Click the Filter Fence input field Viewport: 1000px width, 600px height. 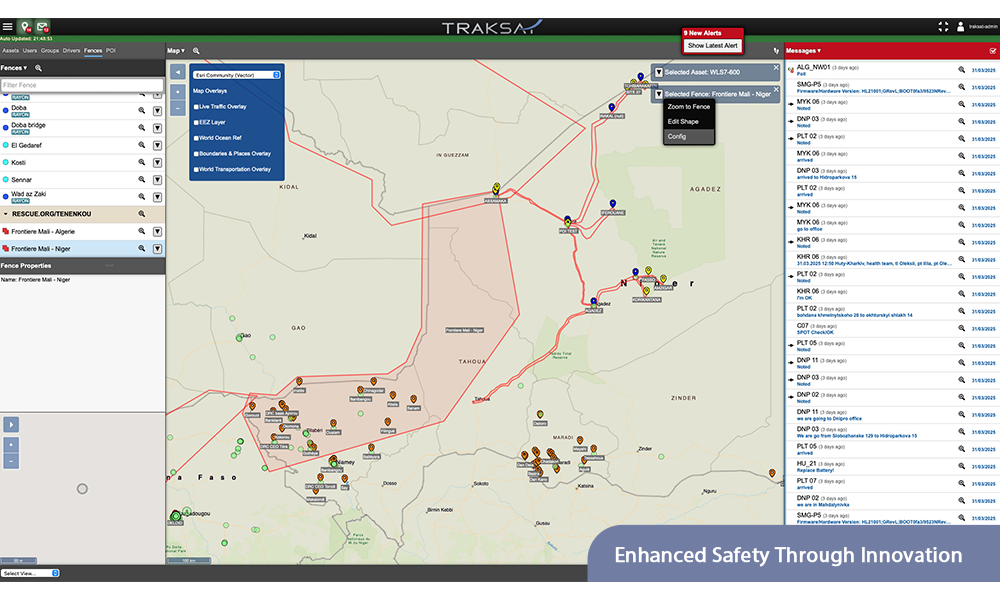pos(82,86)
